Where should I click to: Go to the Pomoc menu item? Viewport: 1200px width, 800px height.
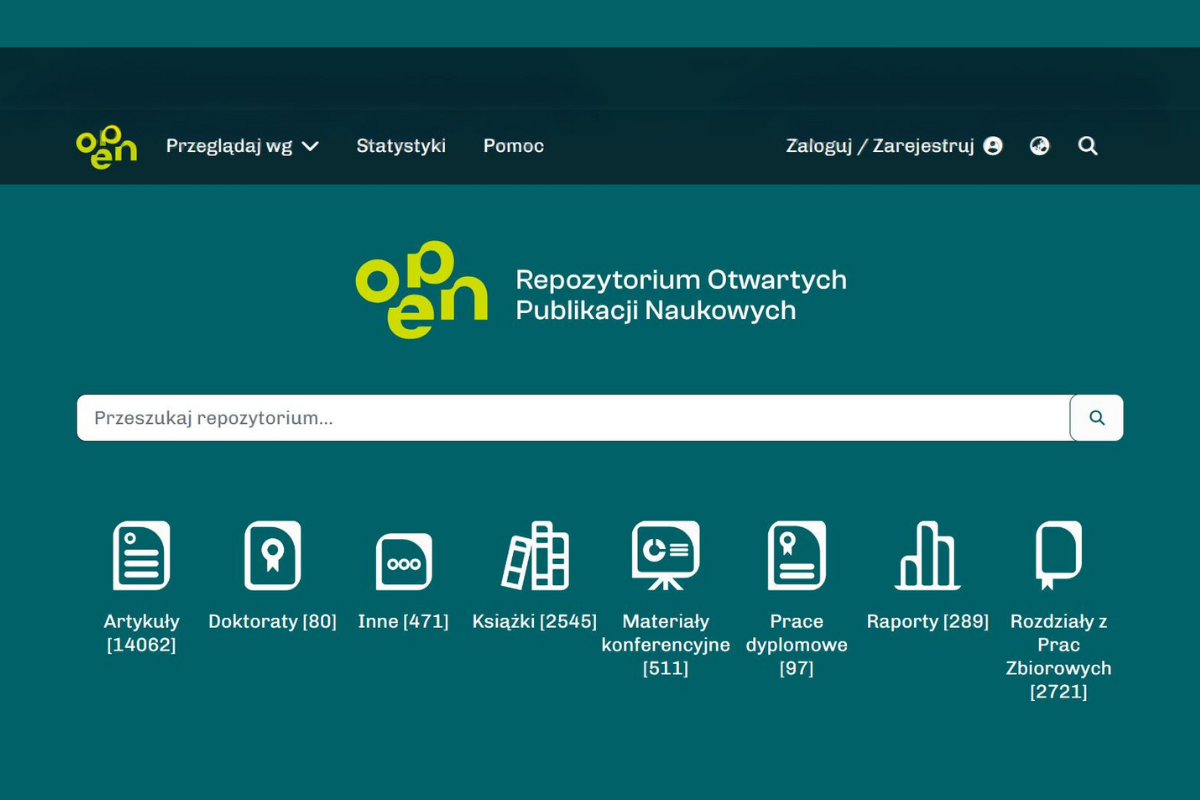click(513, 146)
